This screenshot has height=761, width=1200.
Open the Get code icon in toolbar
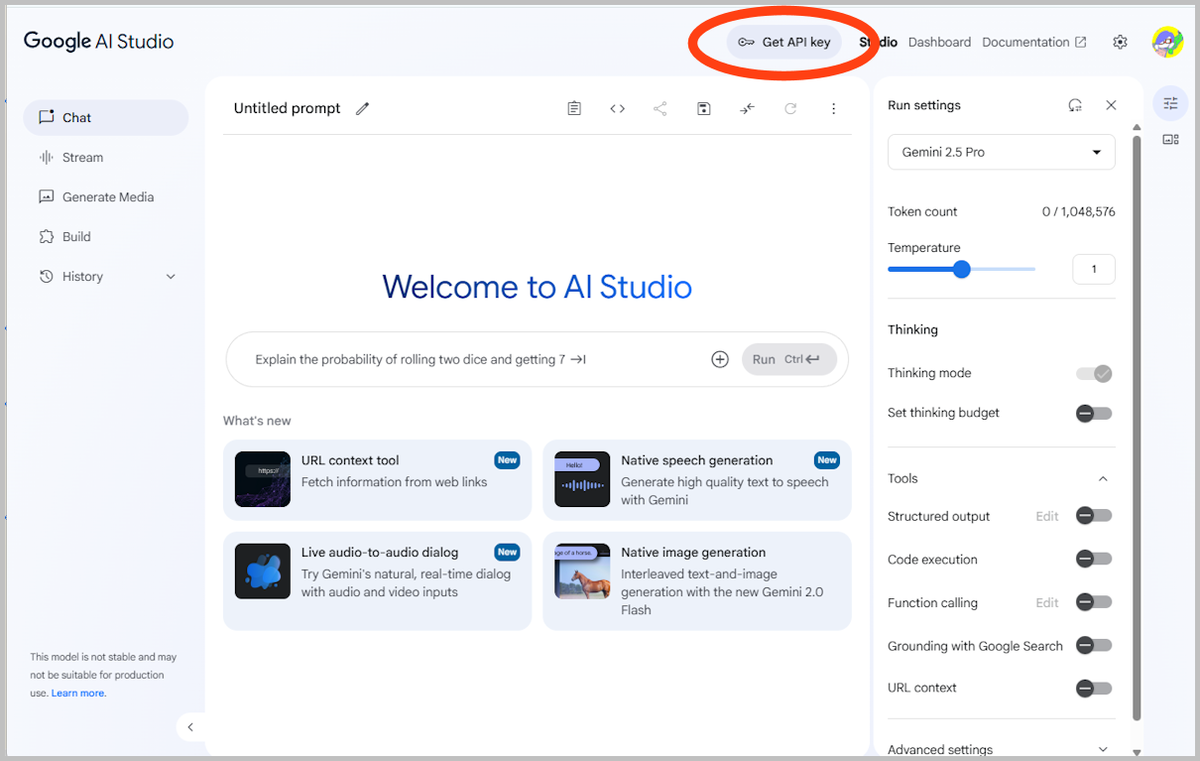coord(617,108)
